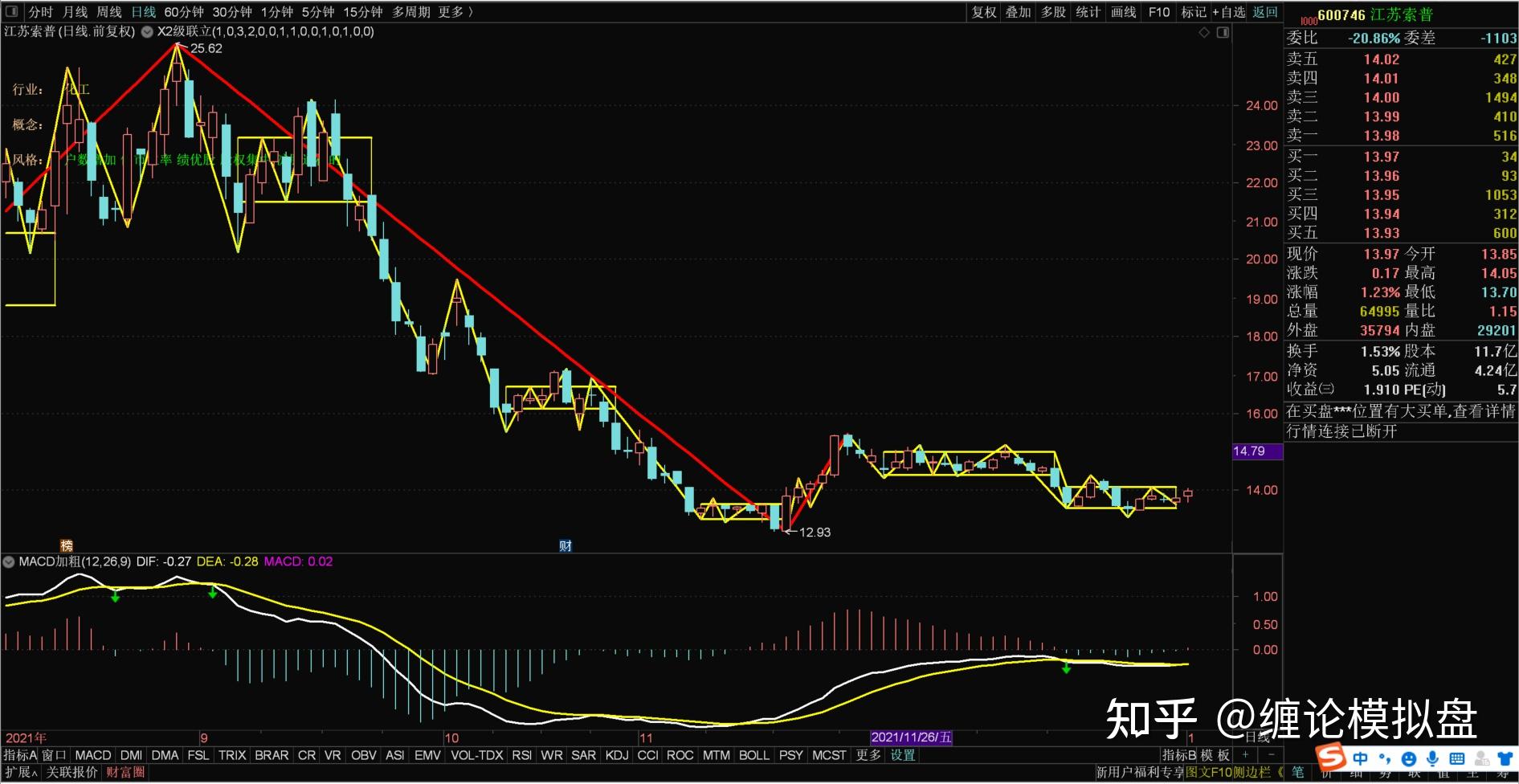Expand the X2级联立 indicator dropdown arrow
Screen dimensions: 1519x784
147,32
